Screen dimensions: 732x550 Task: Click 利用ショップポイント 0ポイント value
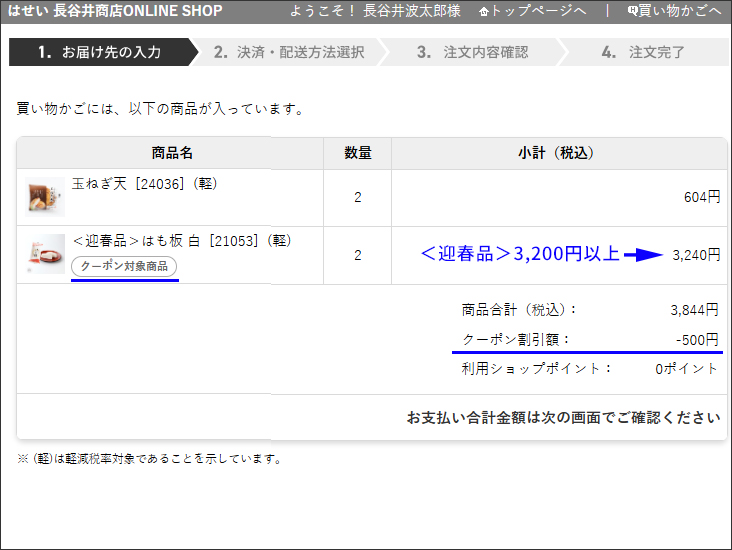[686, 369]
